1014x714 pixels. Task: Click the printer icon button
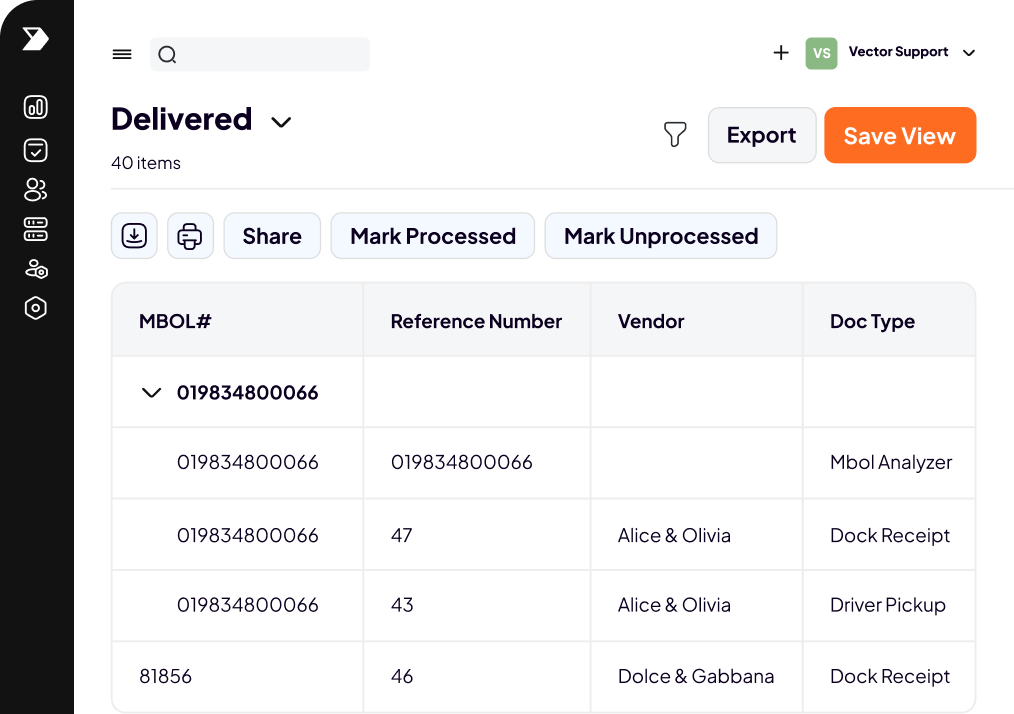tap(190, 236)
